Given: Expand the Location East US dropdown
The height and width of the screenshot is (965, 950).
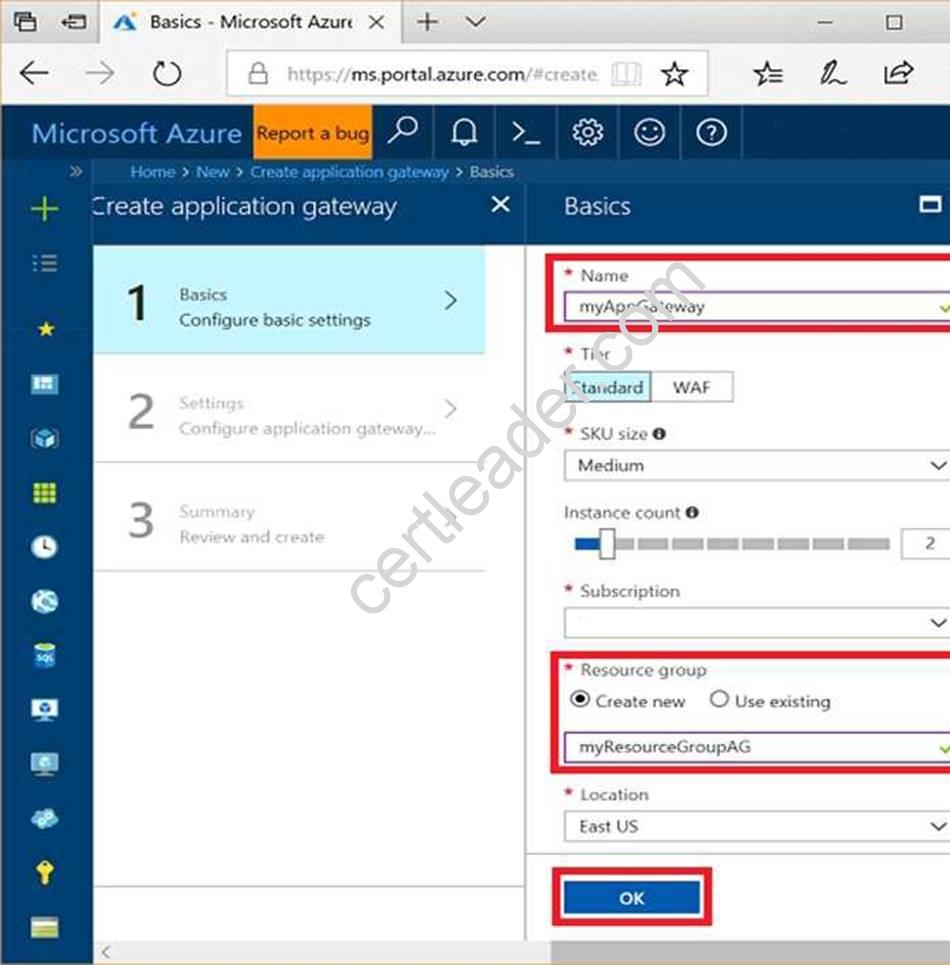Looking at the screenshot, I should 757,826.
